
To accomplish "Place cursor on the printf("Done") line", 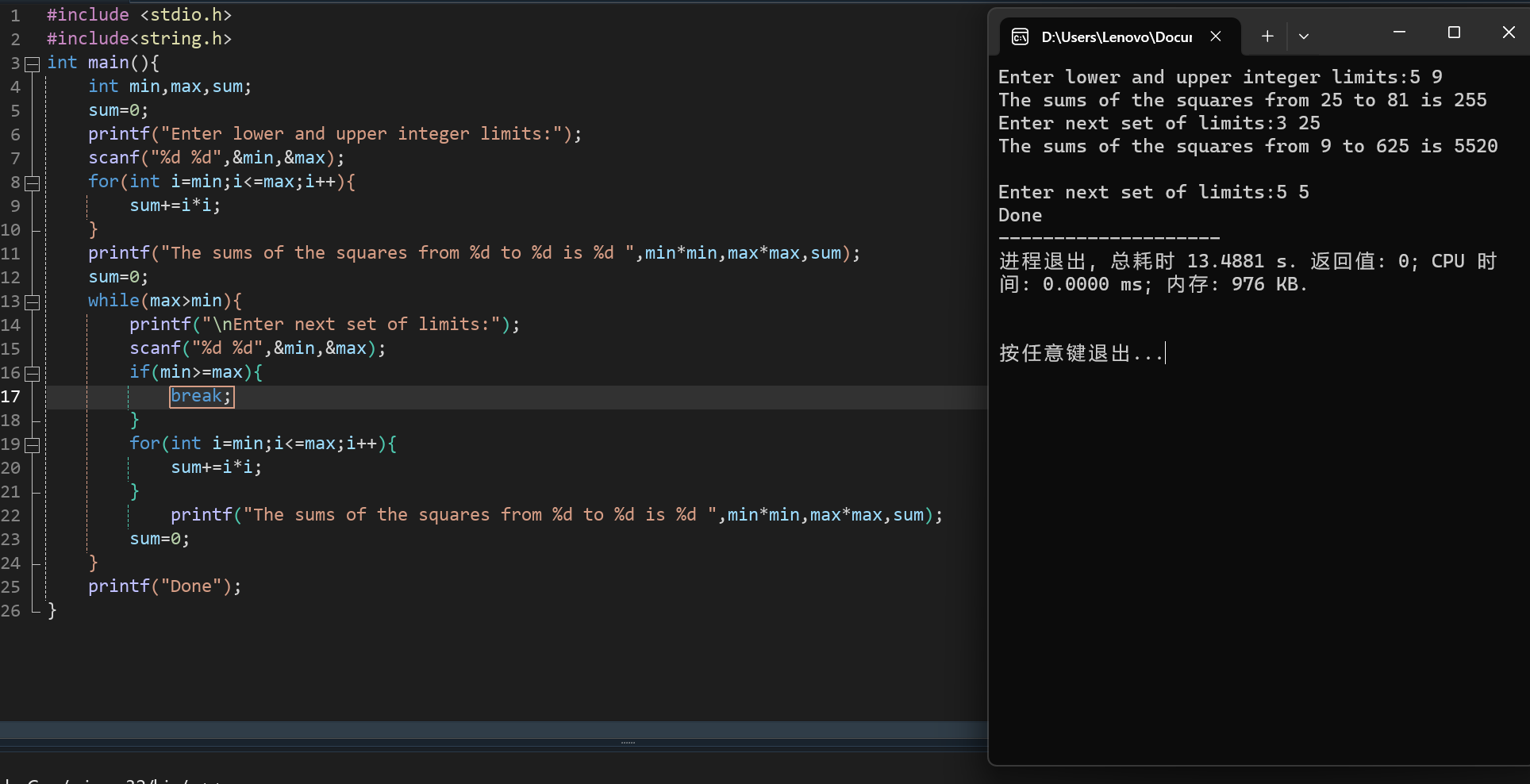I will click(164, 586).
